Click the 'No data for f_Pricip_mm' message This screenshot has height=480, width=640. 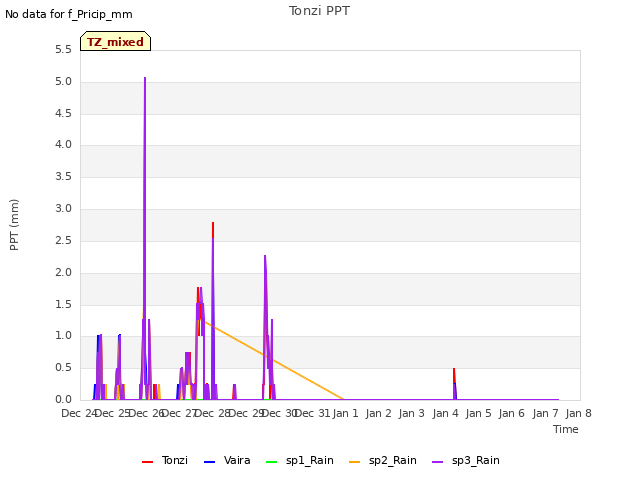point(69,14)
